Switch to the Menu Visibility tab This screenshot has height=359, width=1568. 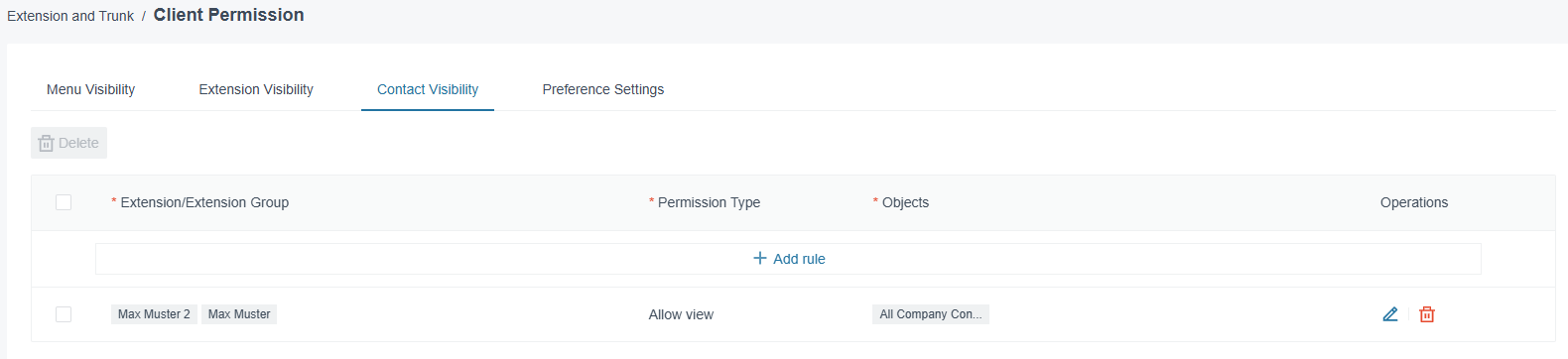click(90, 89)
